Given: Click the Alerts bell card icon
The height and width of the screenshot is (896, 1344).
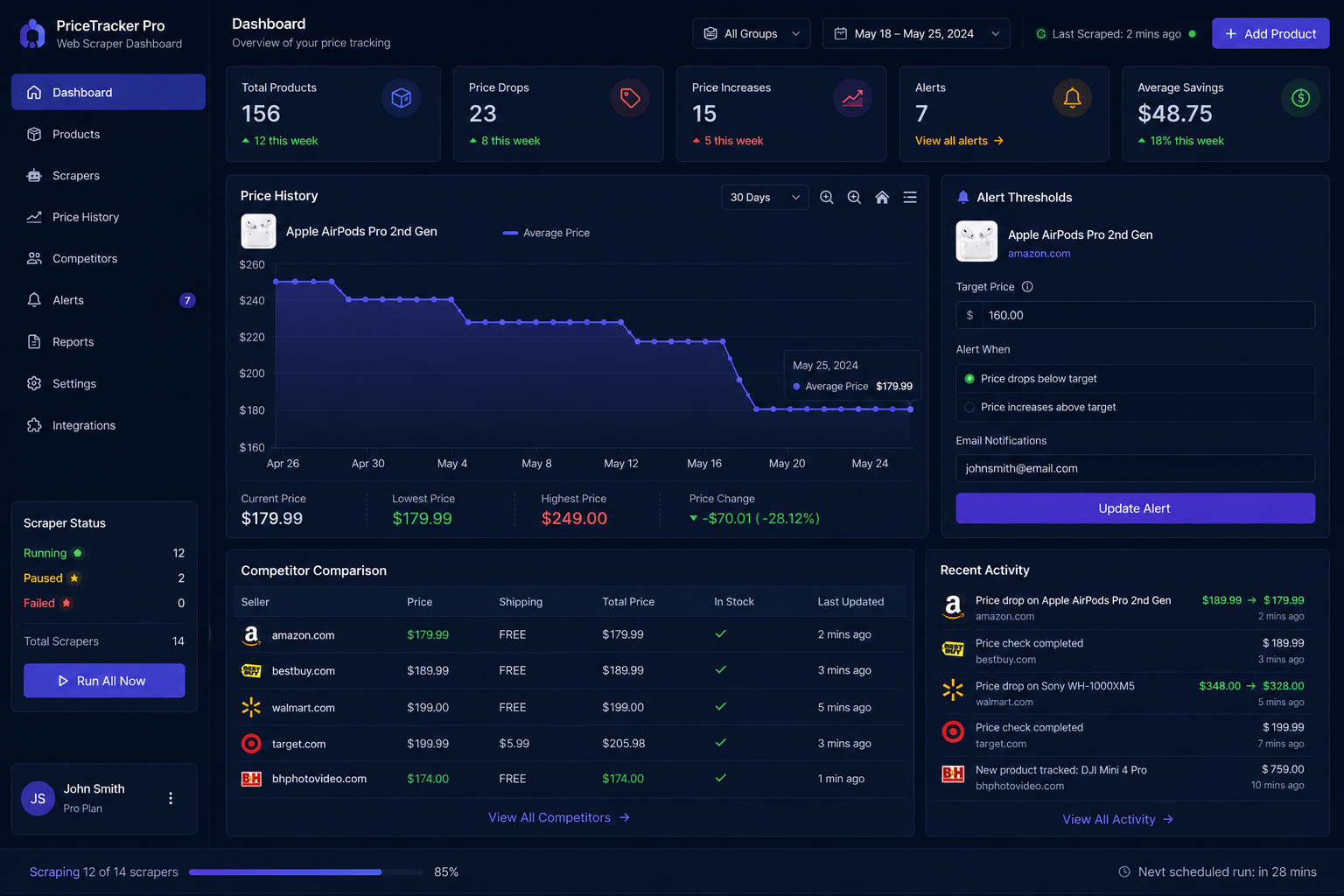Looking at the screenshot, I should click(1072, 98).
